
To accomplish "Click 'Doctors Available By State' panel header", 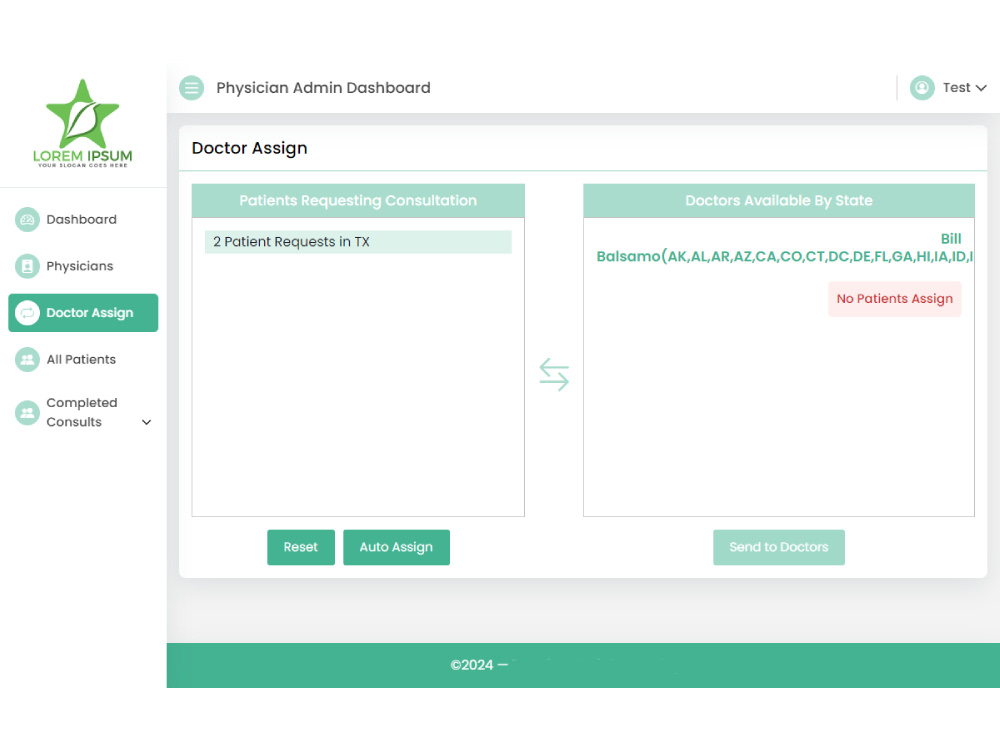I will tap(779, 201).
